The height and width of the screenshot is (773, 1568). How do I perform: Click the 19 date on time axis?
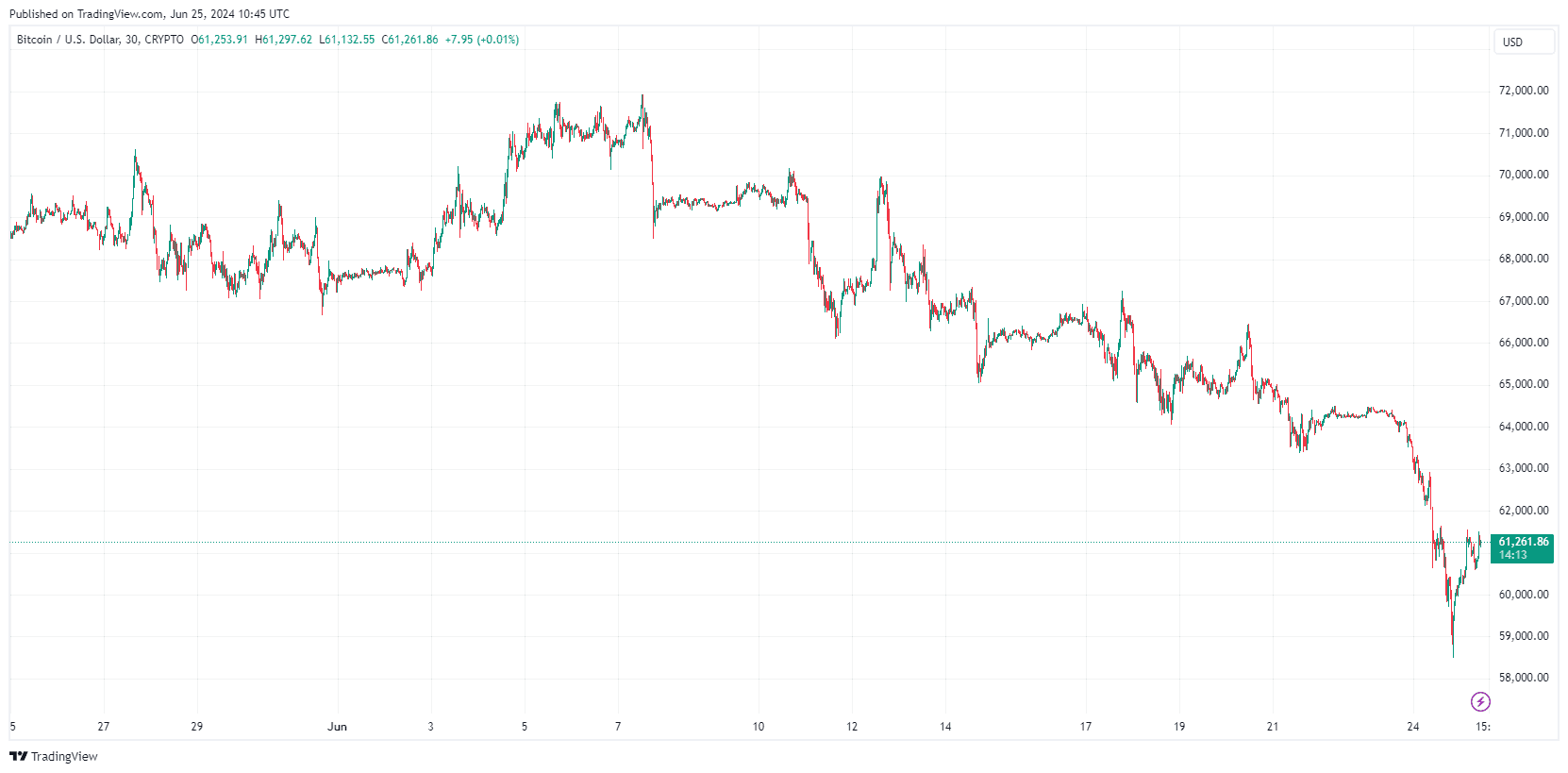coord(1179,727)
